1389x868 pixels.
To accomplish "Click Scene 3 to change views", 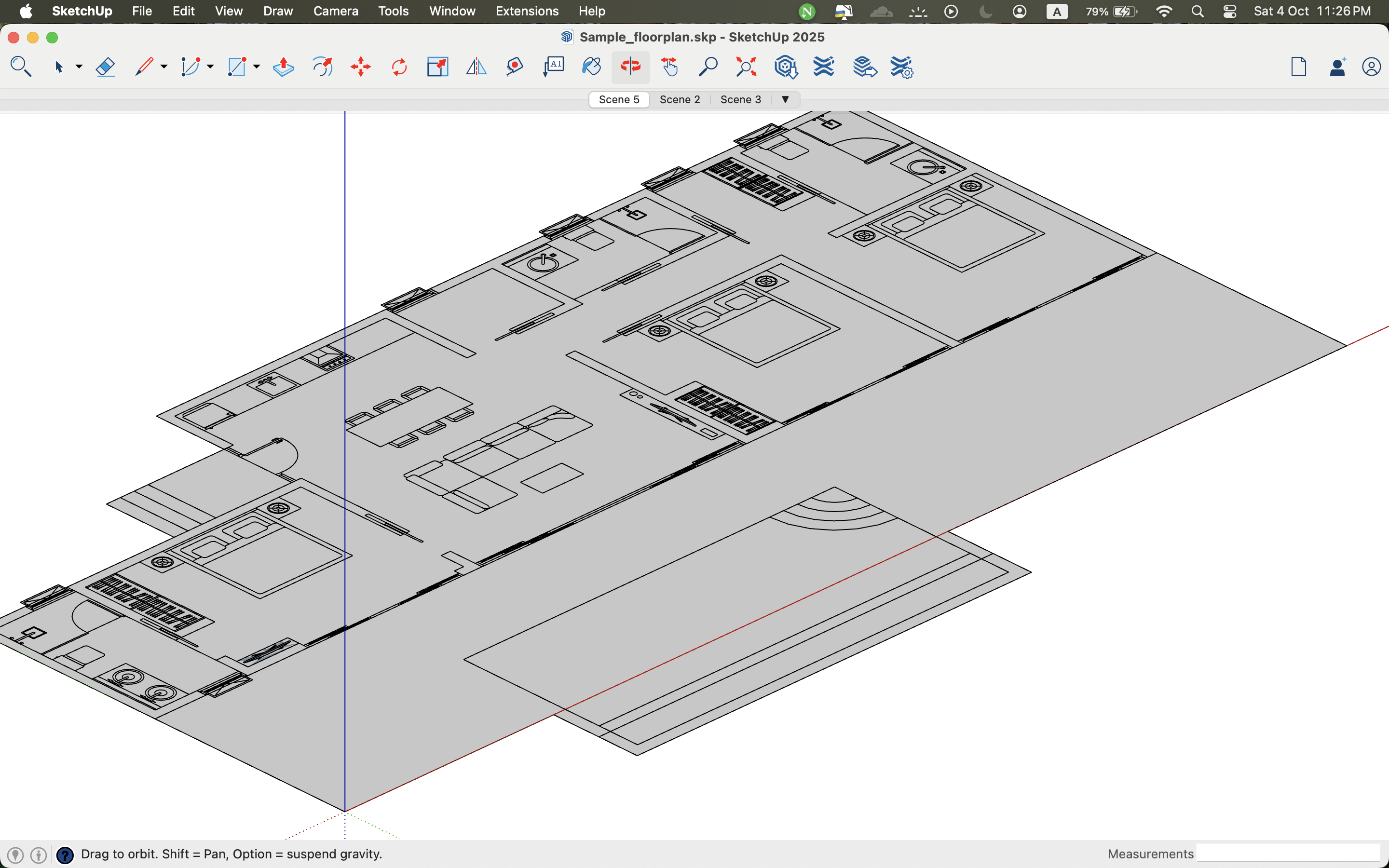I will (x=740, y=99).
